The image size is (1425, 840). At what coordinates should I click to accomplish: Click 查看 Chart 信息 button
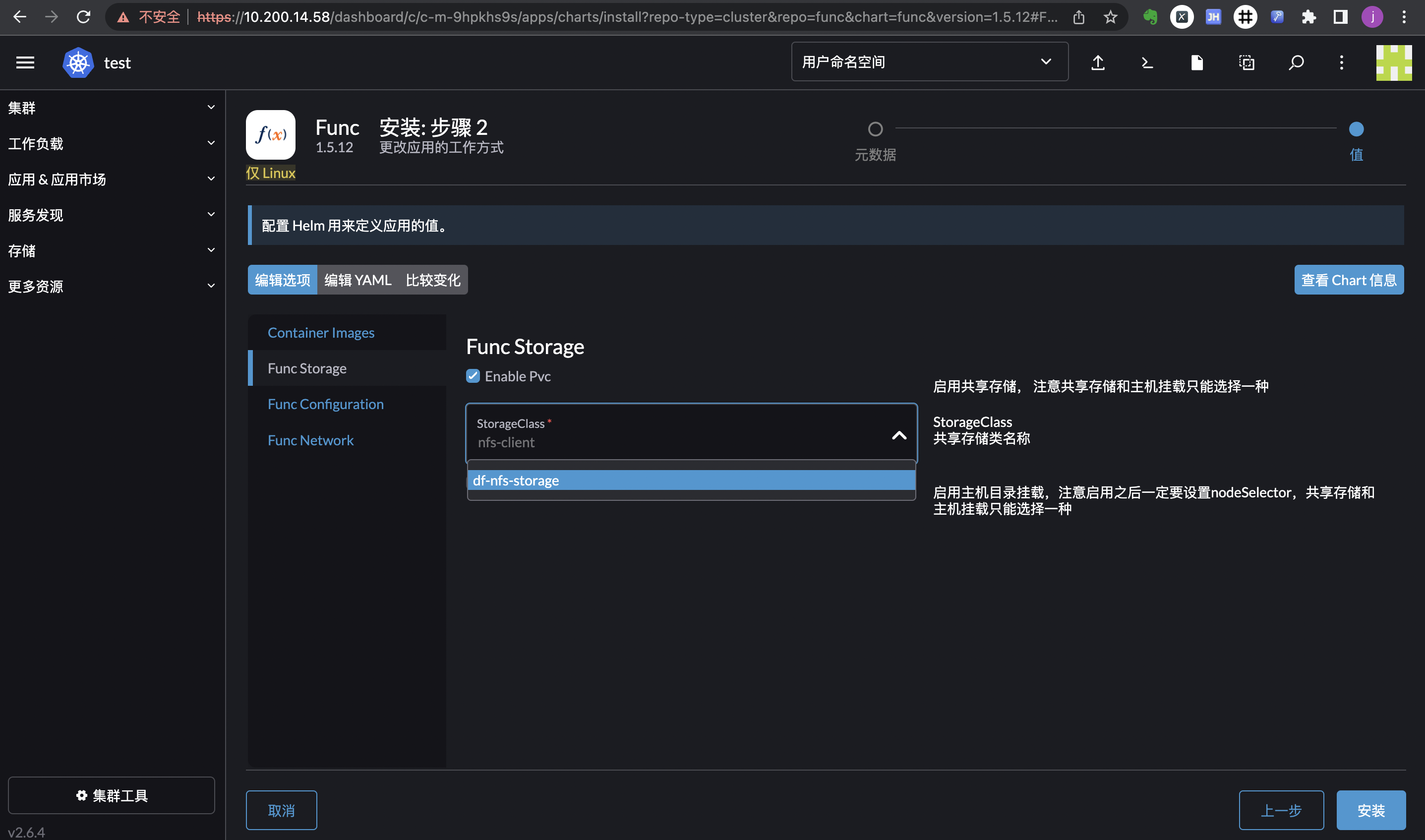pyautogui.click(x=1349, y=280)
